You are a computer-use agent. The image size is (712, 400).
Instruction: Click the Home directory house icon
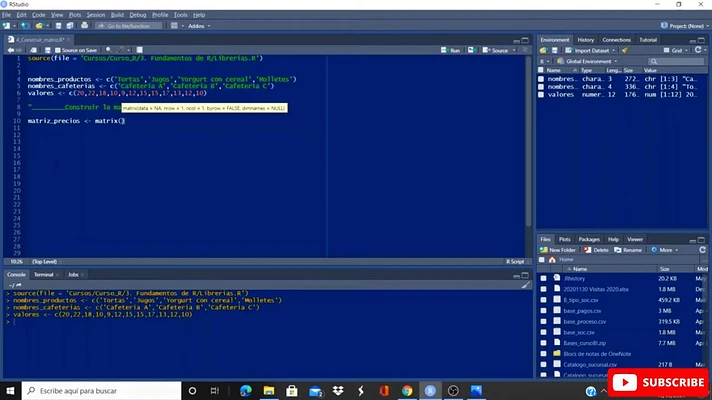pyautogui.click(x=552, y=259)
